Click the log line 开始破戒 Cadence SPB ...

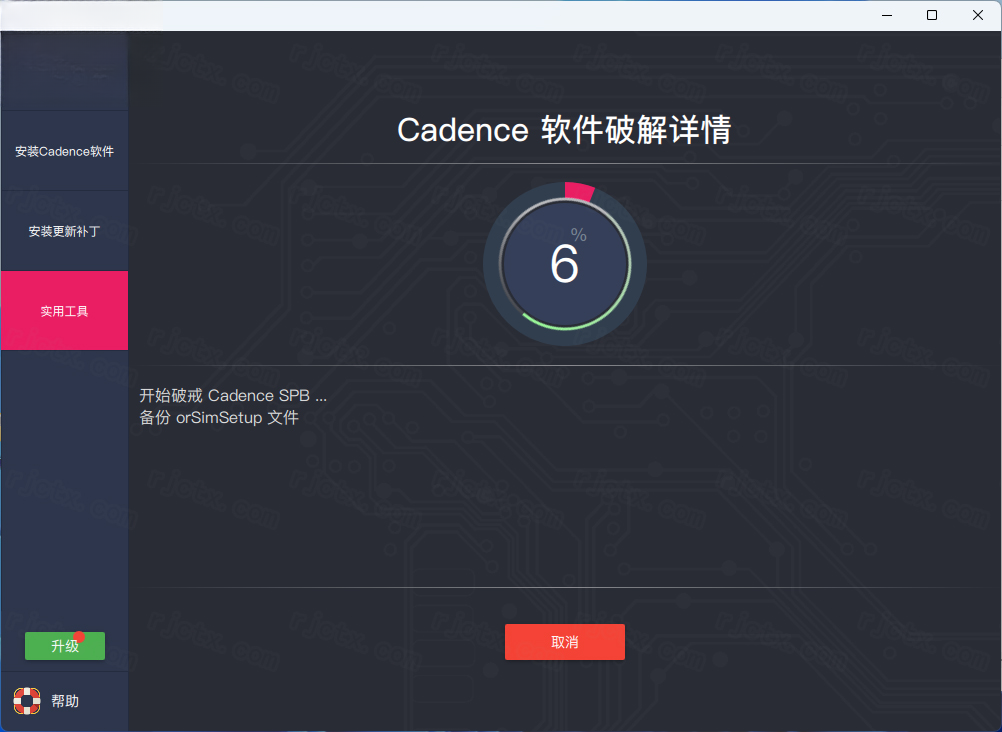(233, 396)
